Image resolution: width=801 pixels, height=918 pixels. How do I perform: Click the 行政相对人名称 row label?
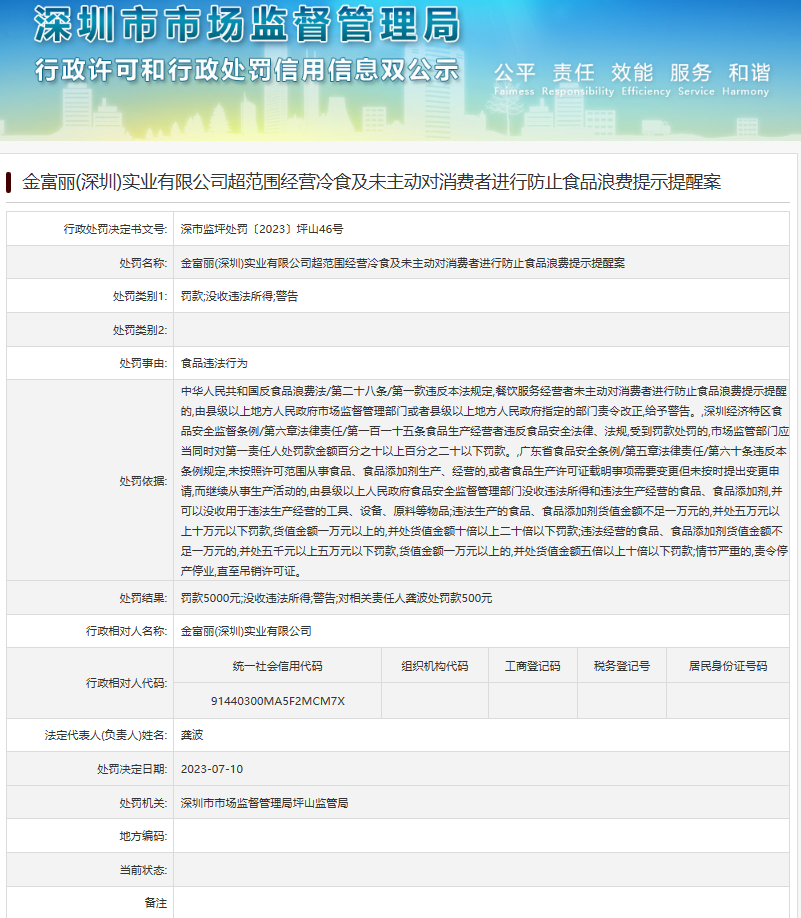[x=126, y=631]
